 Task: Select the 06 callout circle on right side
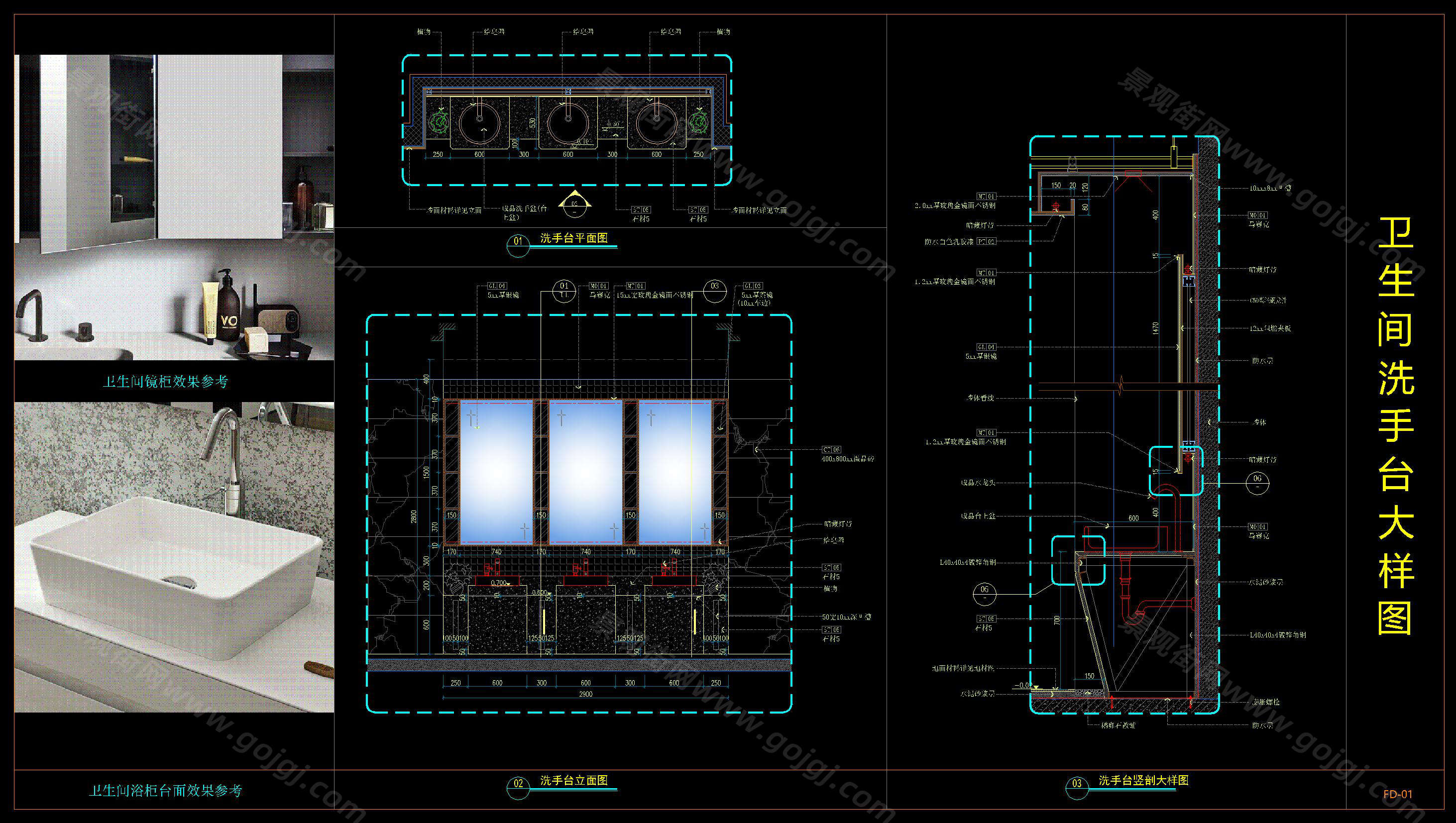pyautogui.click(x=1257, y=482)
